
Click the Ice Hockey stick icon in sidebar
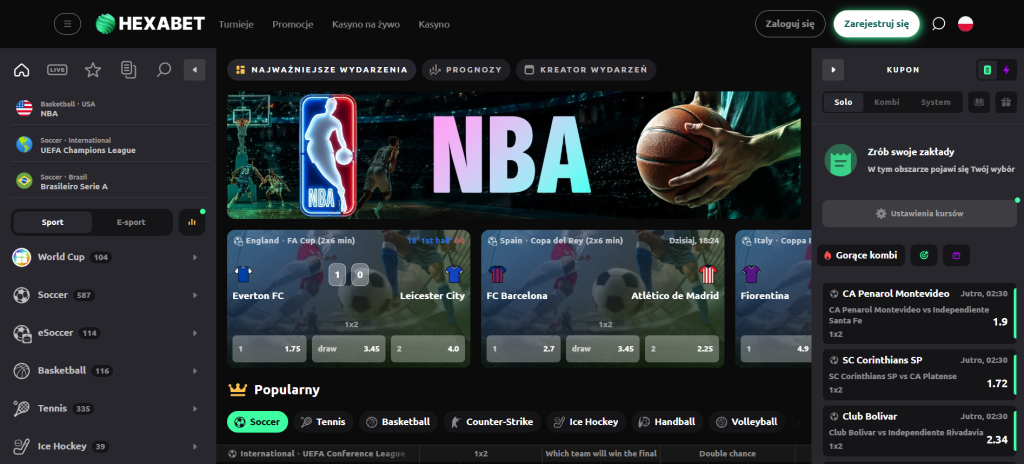click(x=22, y=446)
